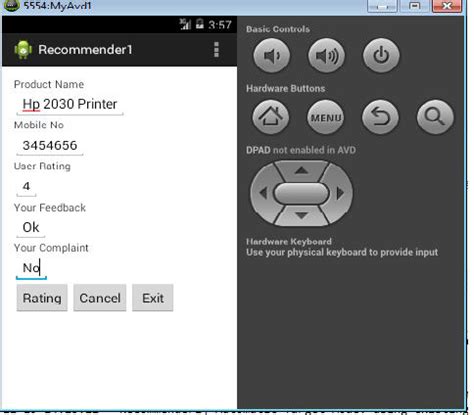Screen dimensions: 474x415
Task: Tap the Home hardware button
Action: click(270, 117)
